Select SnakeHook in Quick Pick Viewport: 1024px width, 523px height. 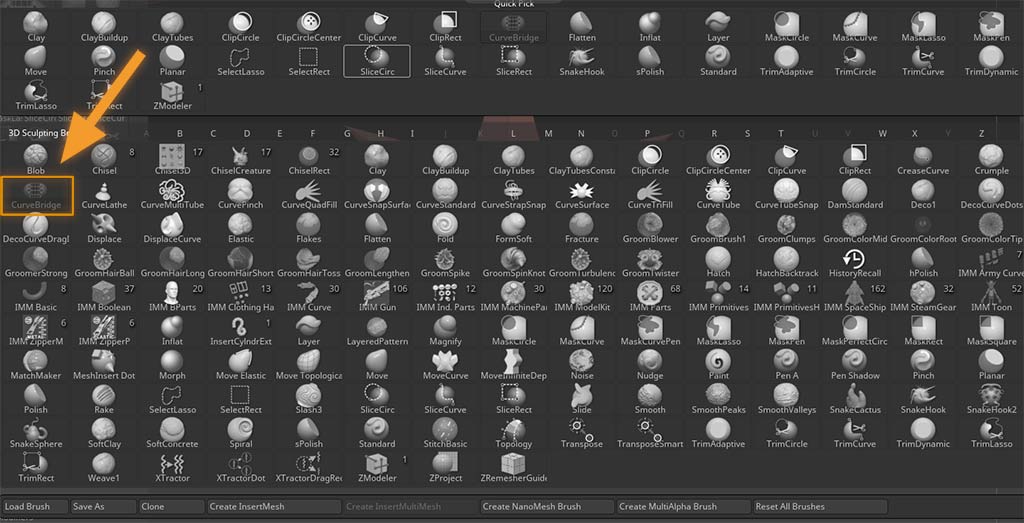pyautogui.click(x=581, y=61)
